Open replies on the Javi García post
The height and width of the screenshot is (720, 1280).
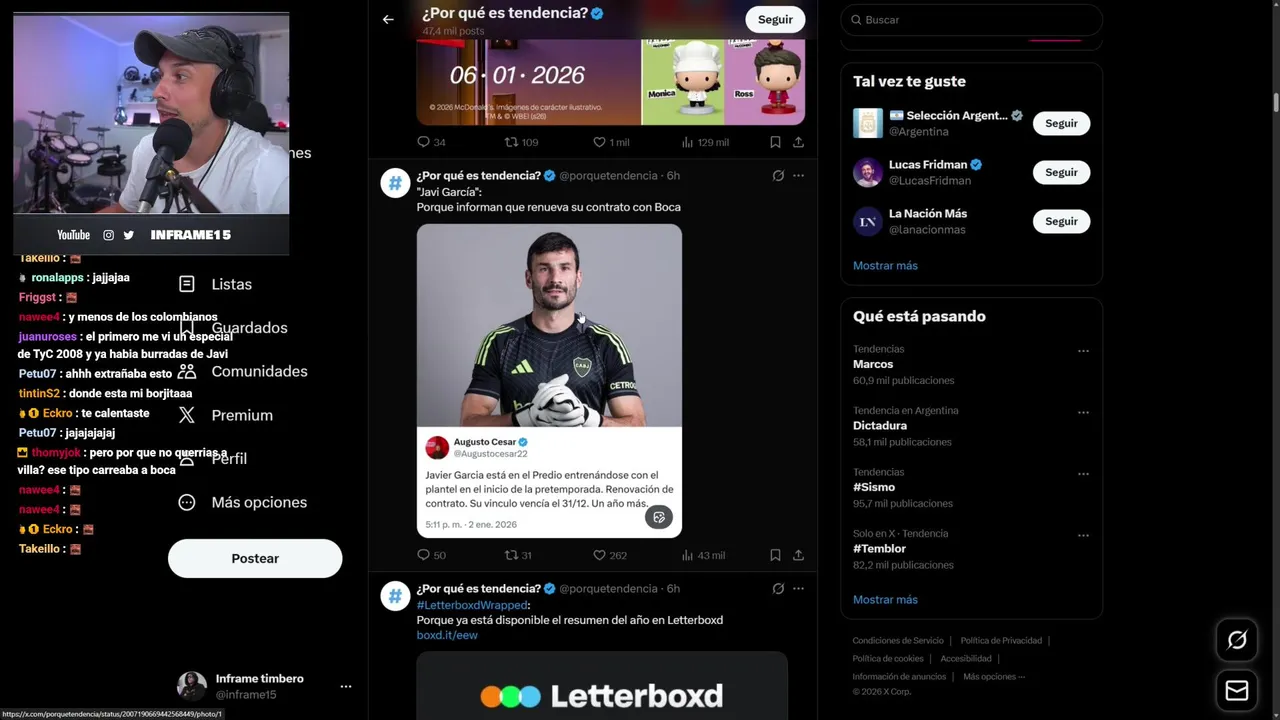pos(431,555)
